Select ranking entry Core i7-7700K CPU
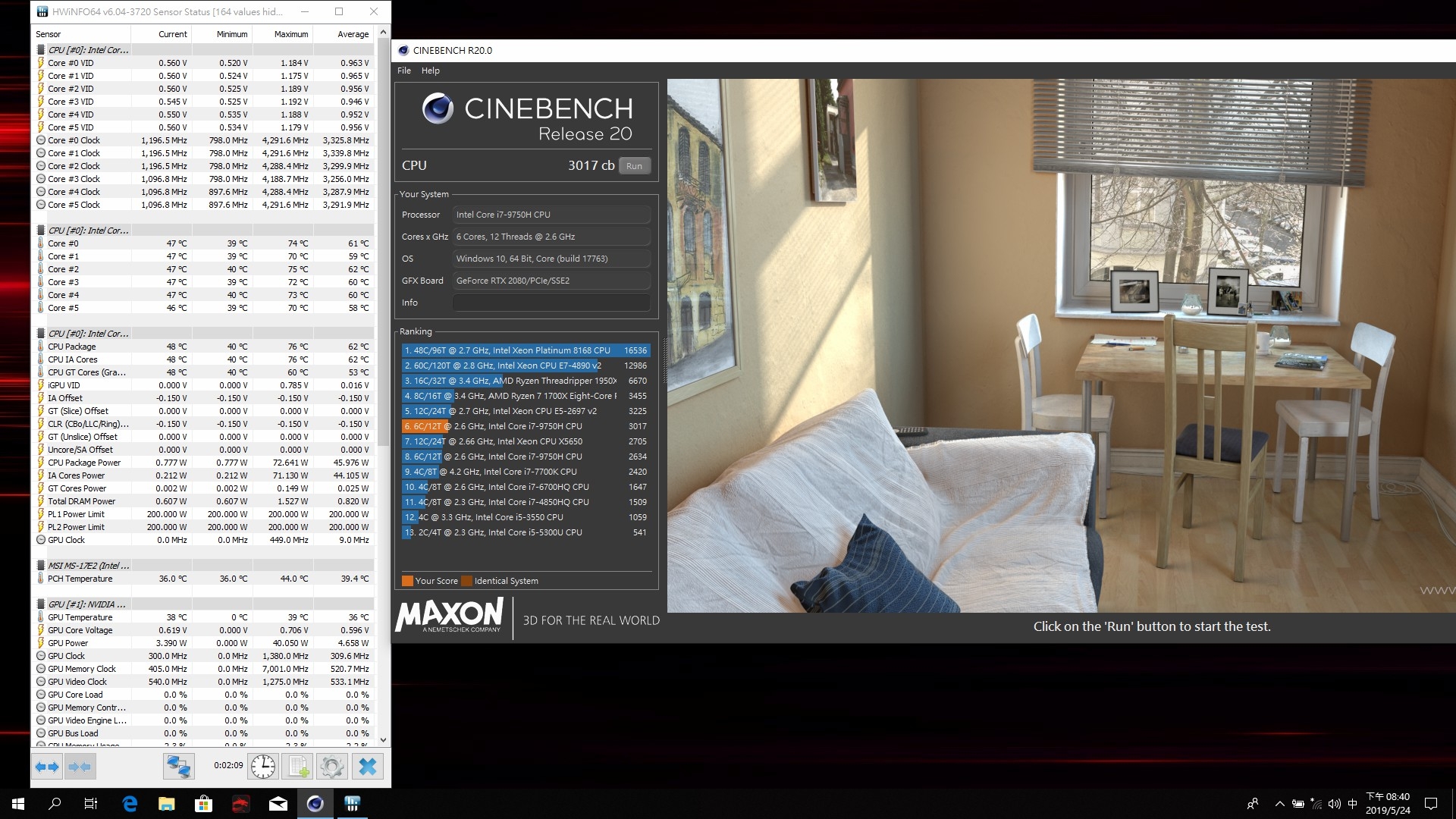 [x=526, y=472]
